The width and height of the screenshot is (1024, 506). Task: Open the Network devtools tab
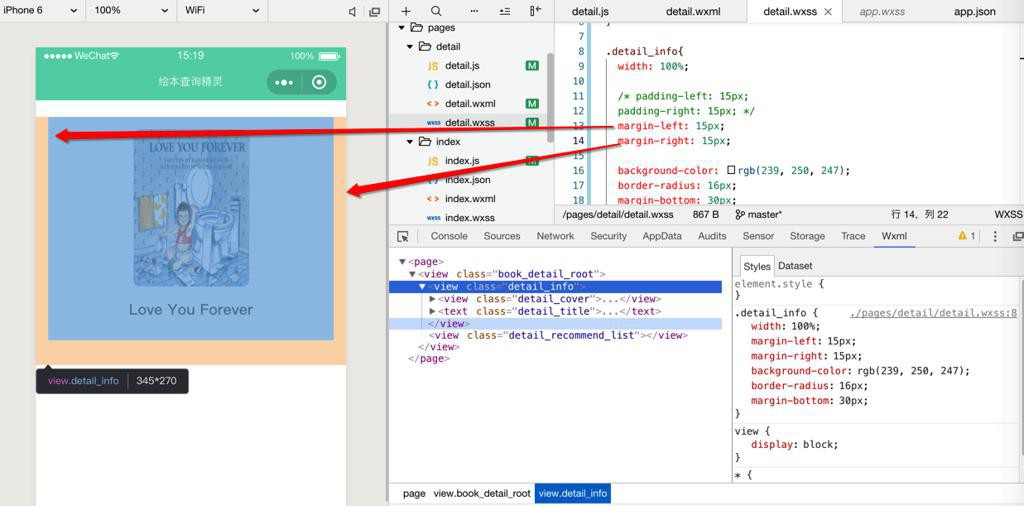(556, 236)
